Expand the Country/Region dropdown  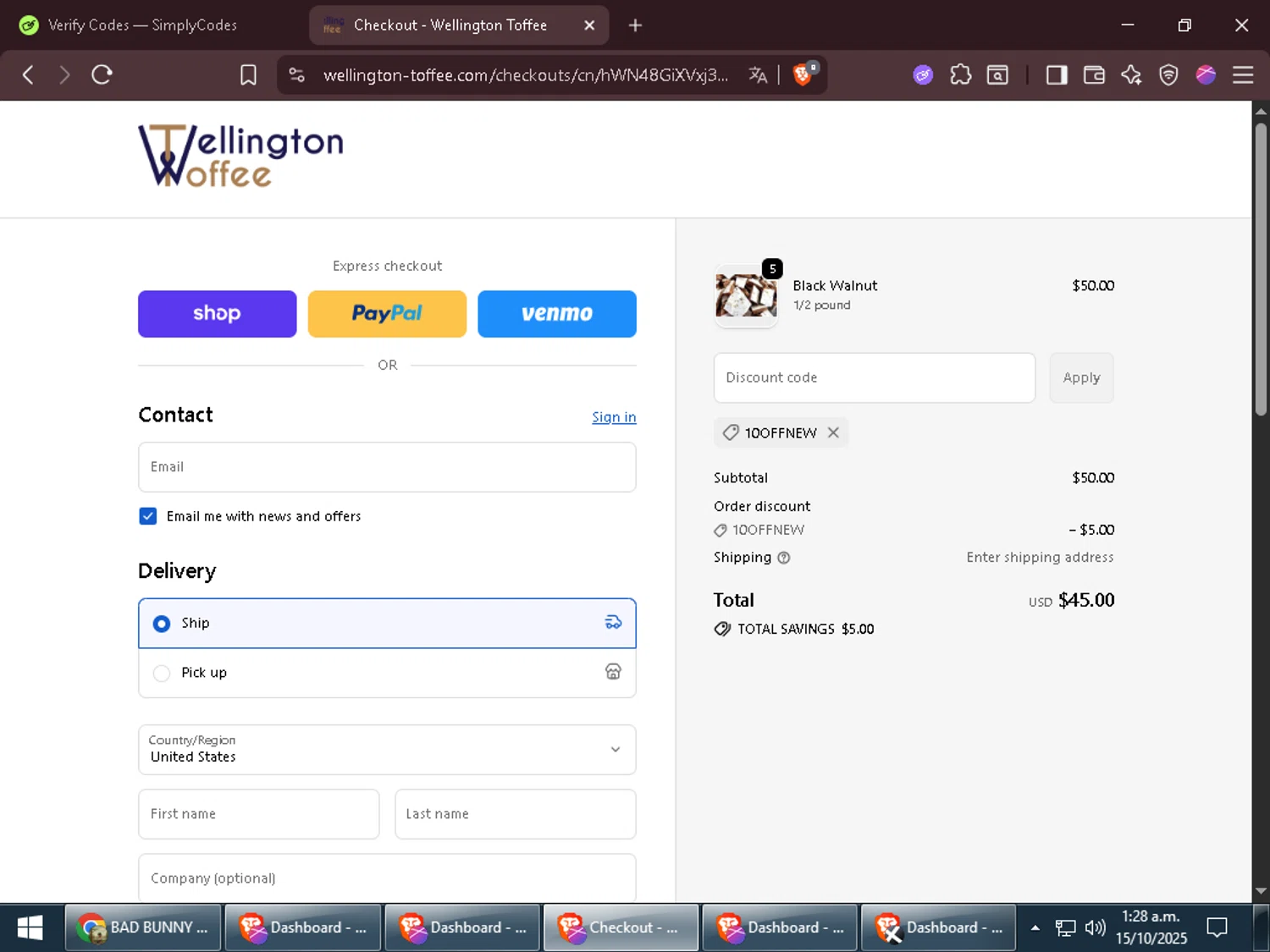coord(387,750)
